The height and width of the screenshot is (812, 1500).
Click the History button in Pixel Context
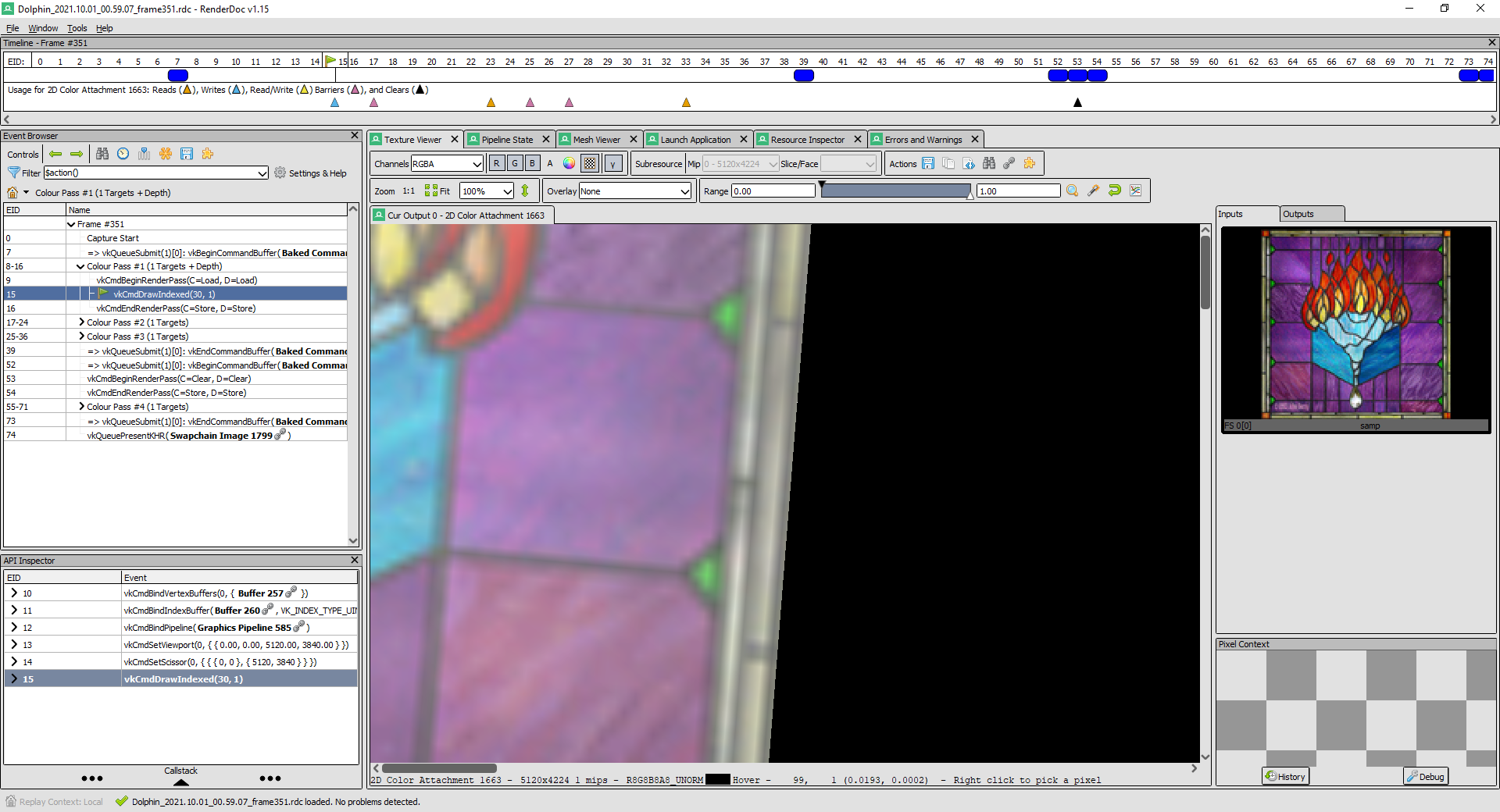1285,776
